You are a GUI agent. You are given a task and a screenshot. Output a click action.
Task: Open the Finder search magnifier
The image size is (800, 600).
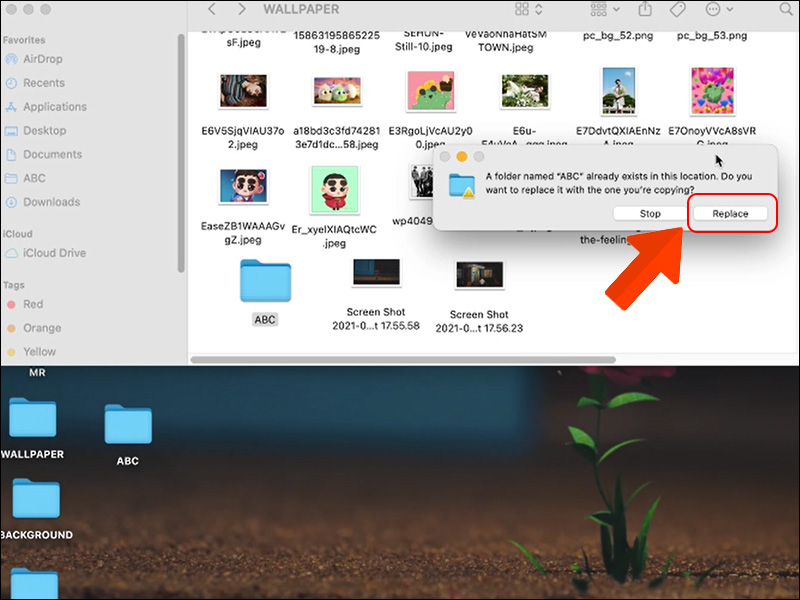[786, 9]
